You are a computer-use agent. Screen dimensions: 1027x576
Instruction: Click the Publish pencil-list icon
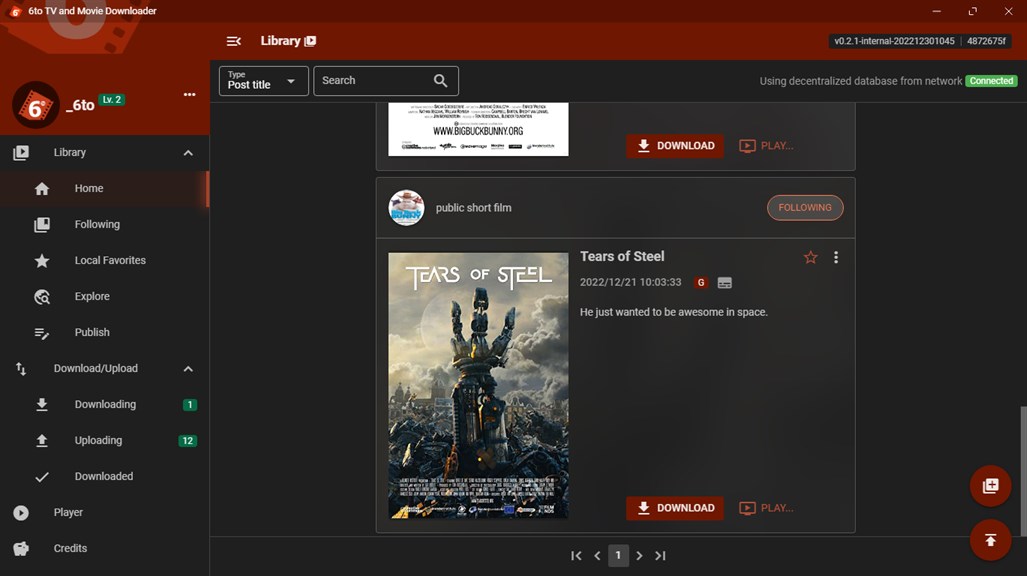[x=42, y=333]
